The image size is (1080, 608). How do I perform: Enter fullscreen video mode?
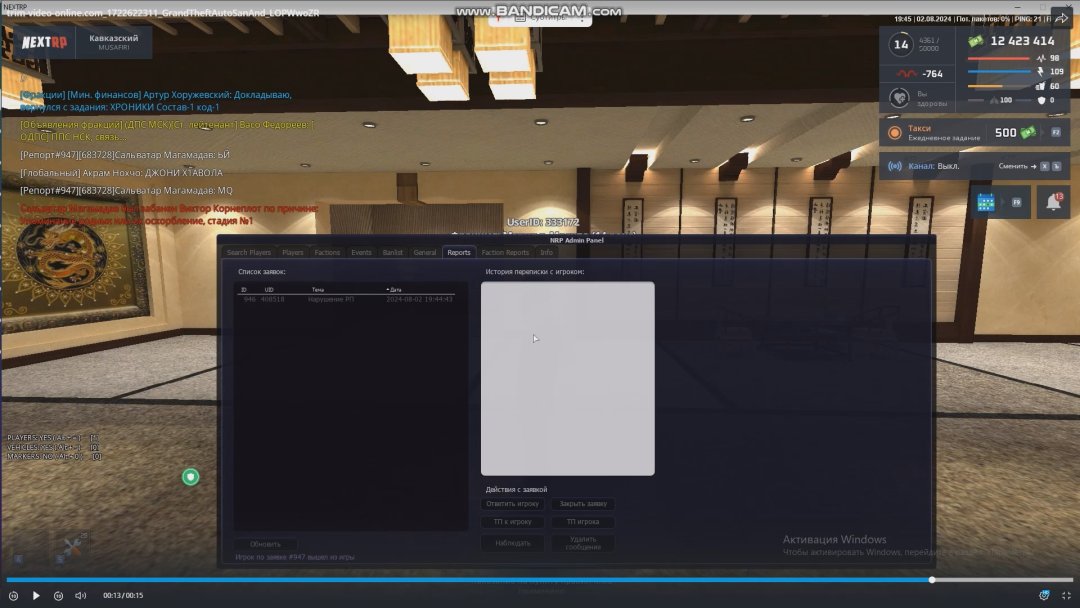[1066, 596]
